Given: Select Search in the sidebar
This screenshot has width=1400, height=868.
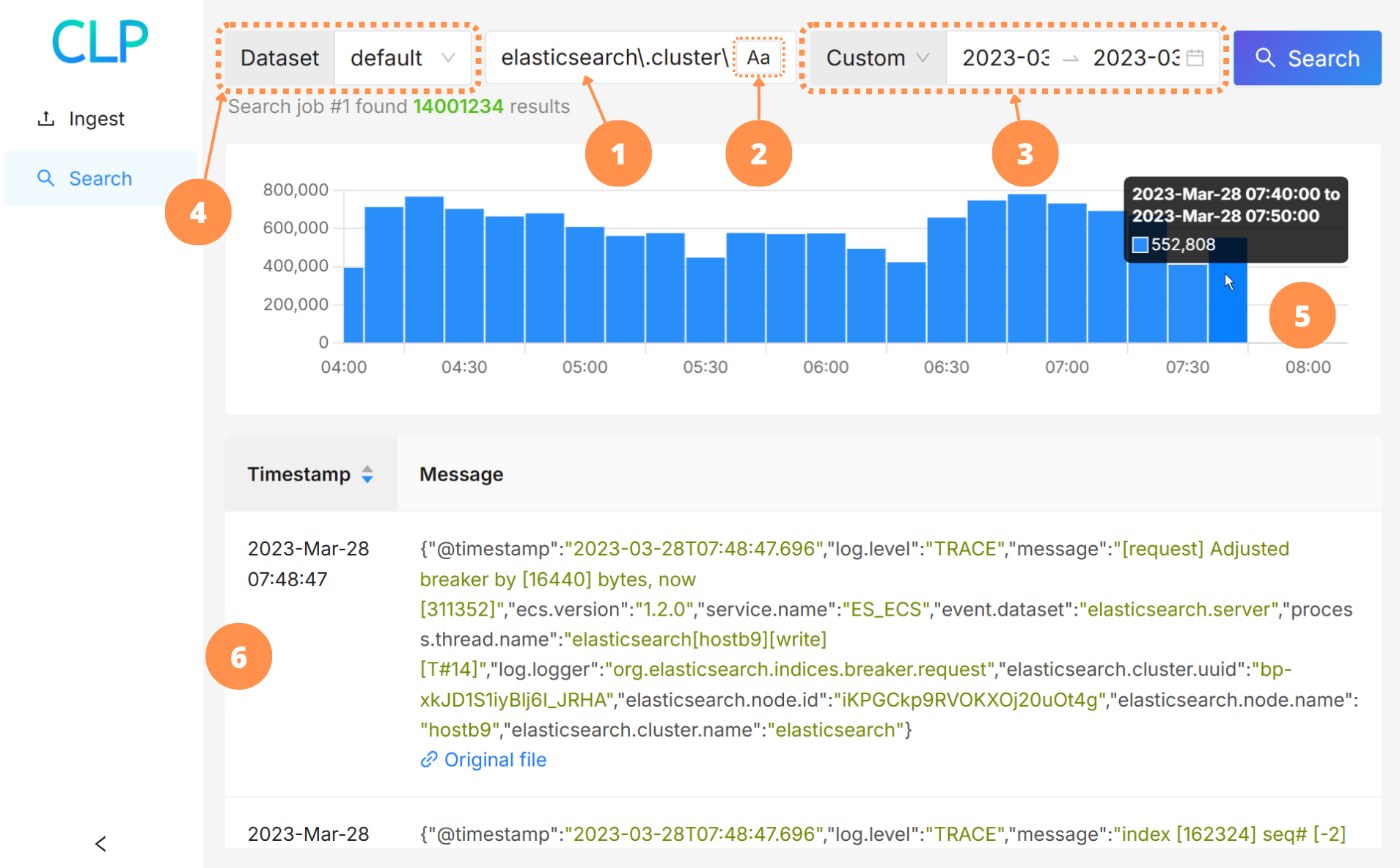Looking at the screenshot, I should point(100,178).
